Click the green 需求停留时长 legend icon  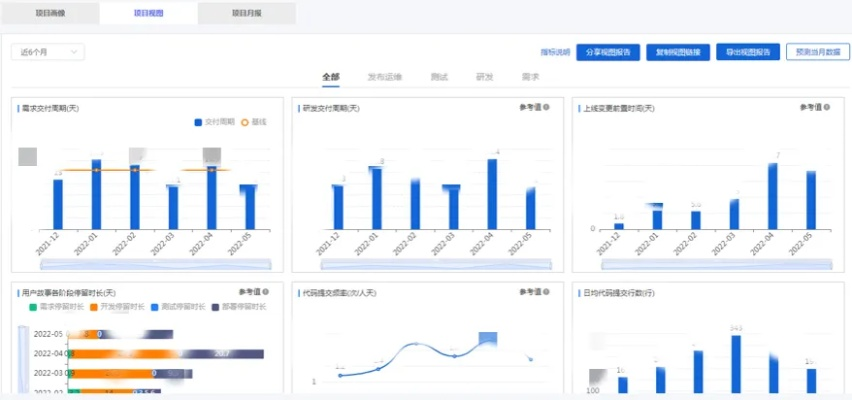(x=32, y=306)
